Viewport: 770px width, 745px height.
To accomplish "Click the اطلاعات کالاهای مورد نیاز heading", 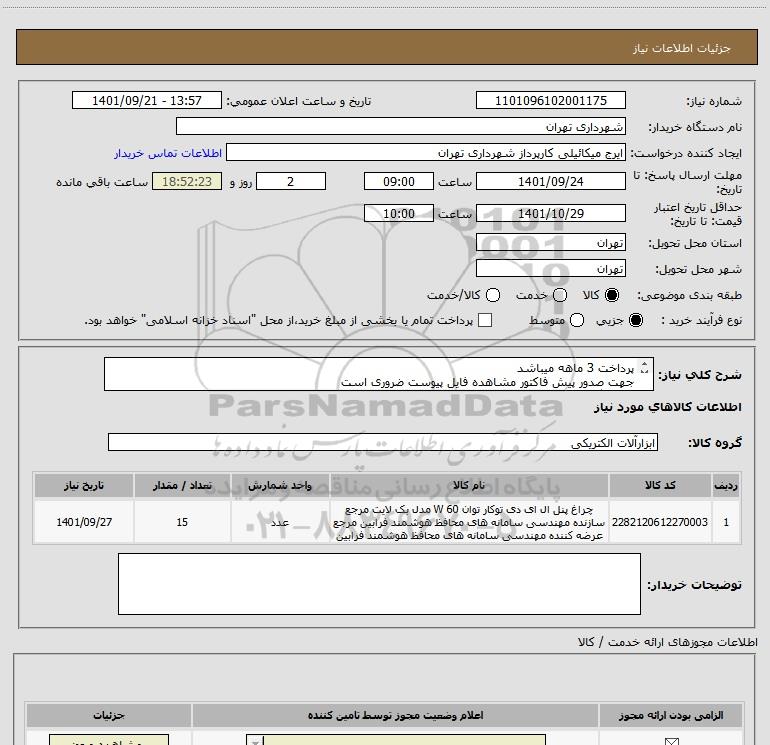I will (x=667, y=407).
